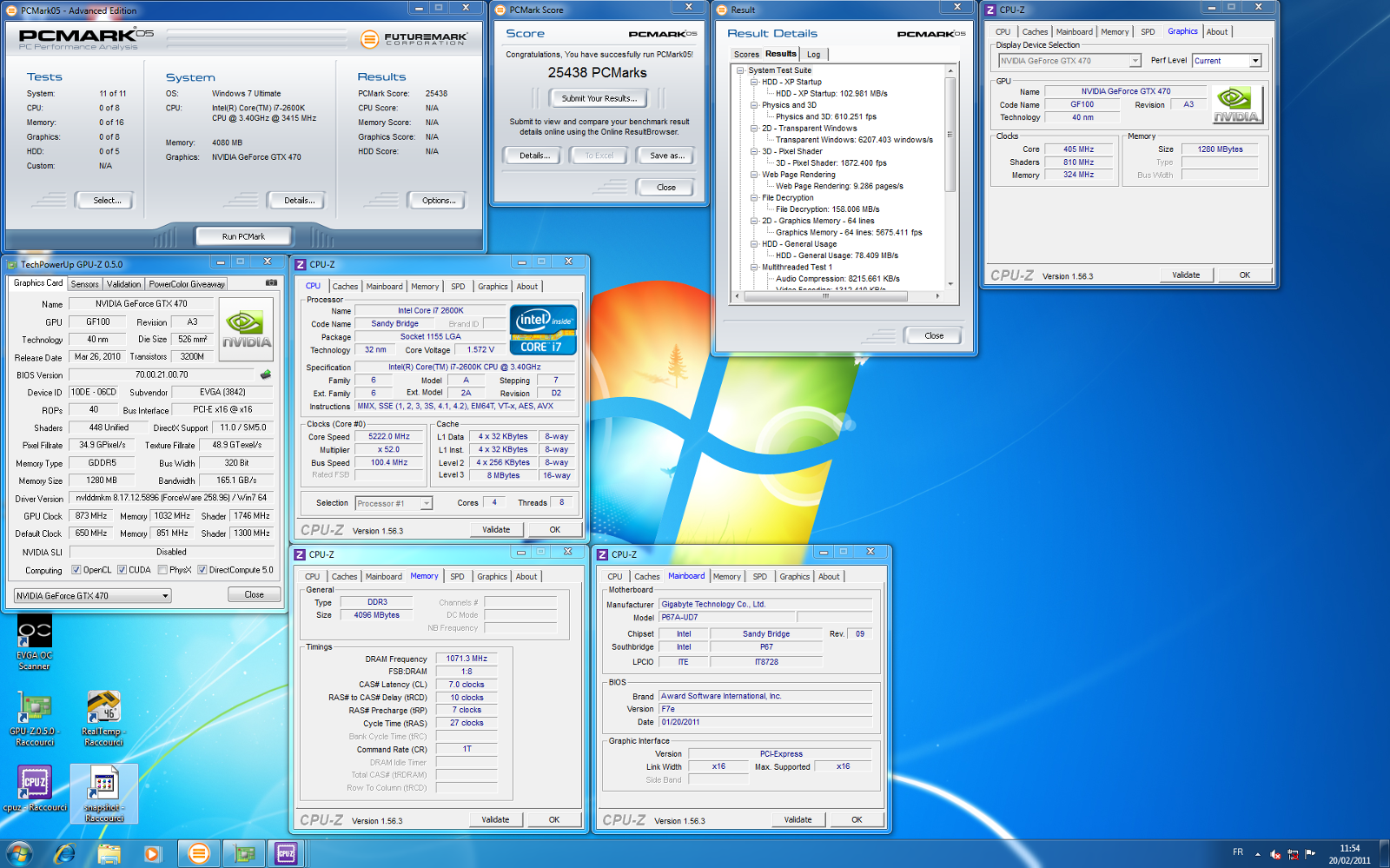Image resolution: width=1390 pixels, height=868 pixels.
Task: Click the scroll-down arrow in Result Details
Action: [950, 284]
